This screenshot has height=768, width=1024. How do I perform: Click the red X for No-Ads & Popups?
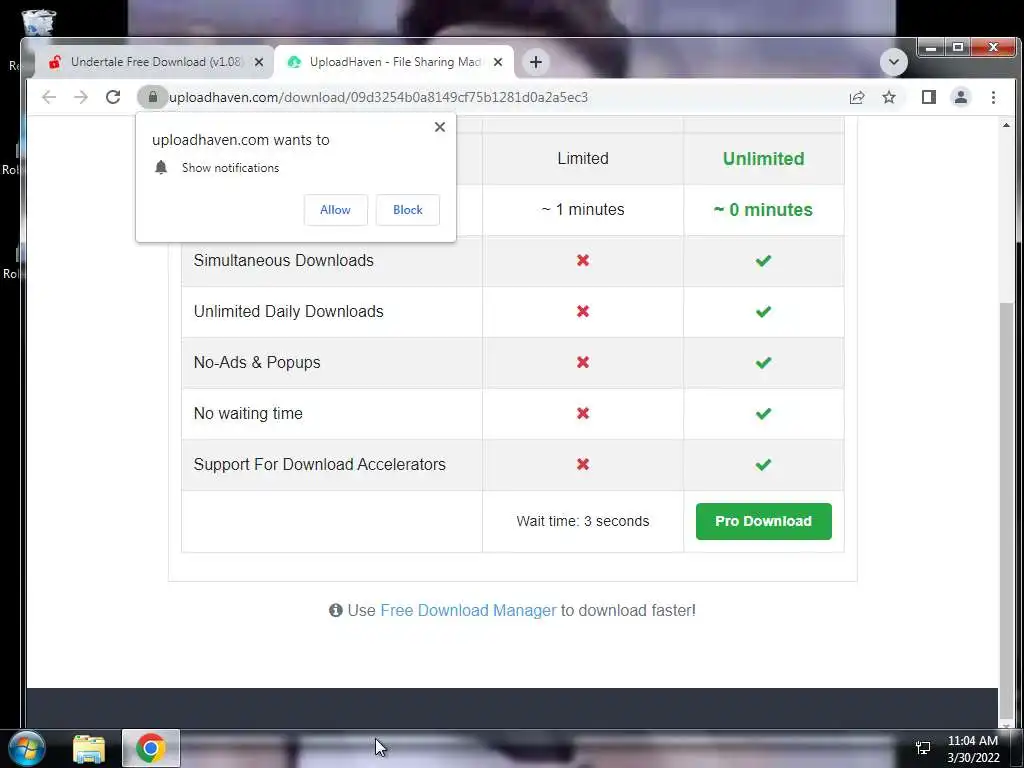(x=583, y=362)
